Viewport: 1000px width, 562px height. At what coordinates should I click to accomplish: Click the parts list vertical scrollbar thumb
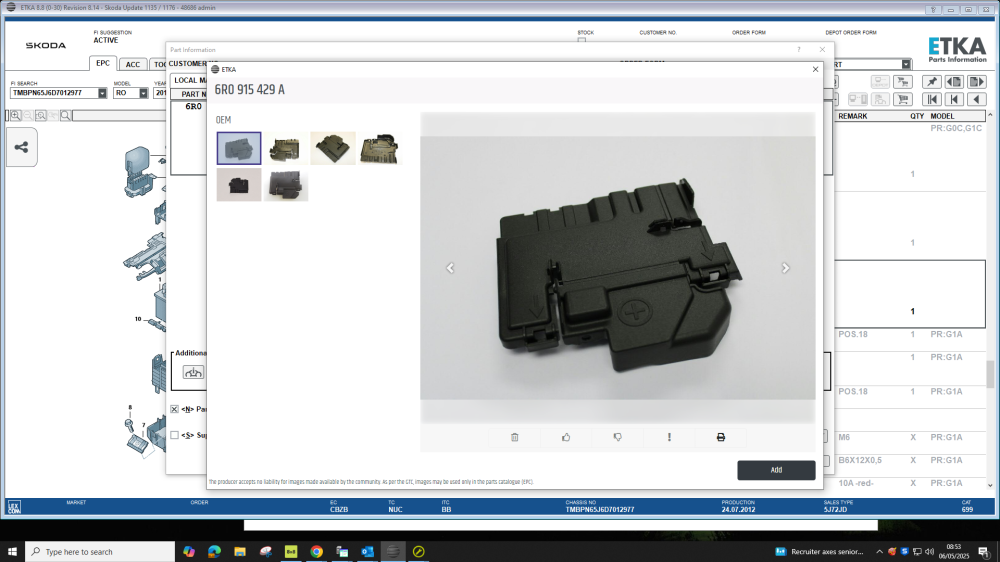[x=990, y=374]
